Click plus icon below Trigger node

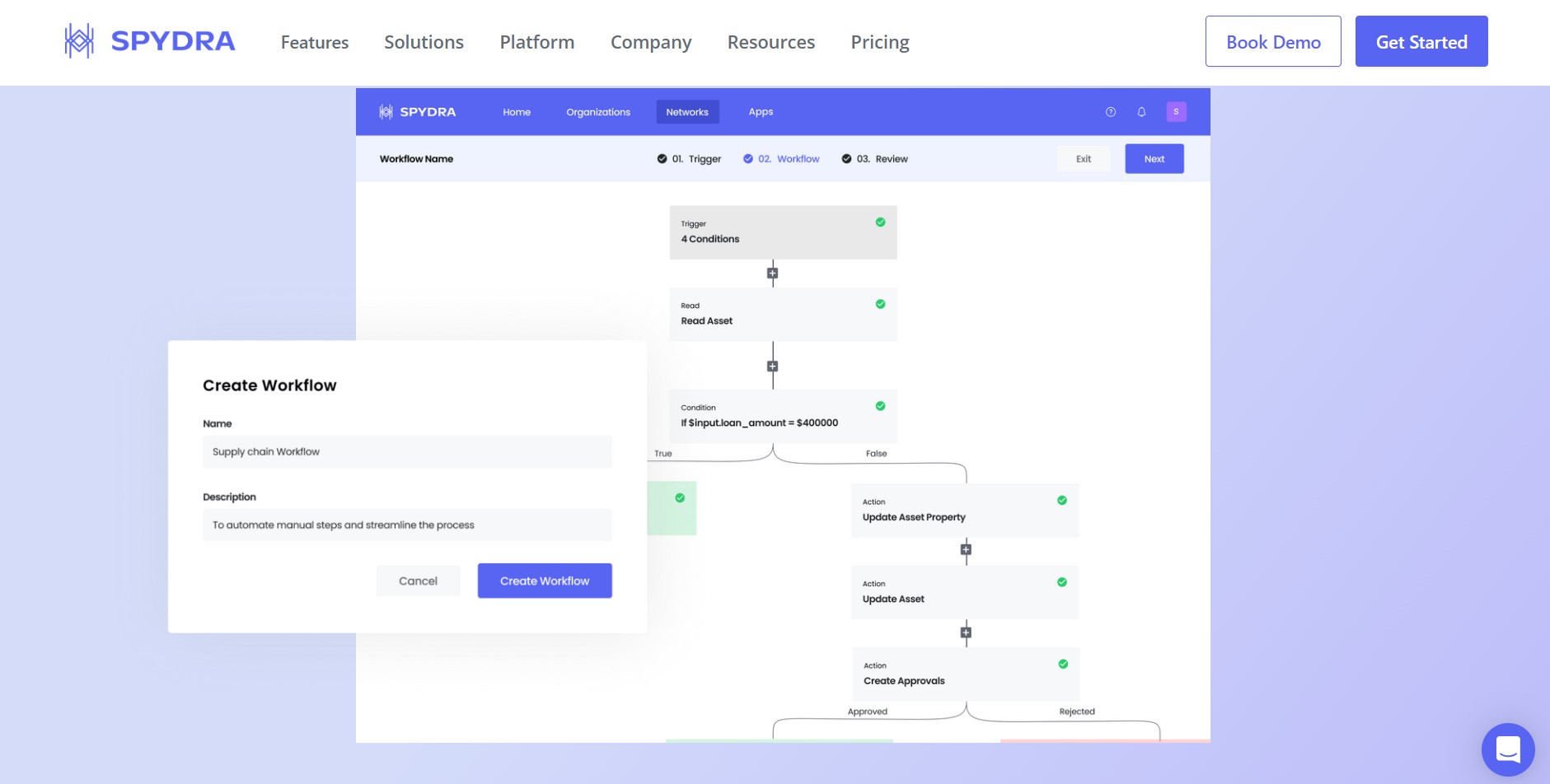772,273
